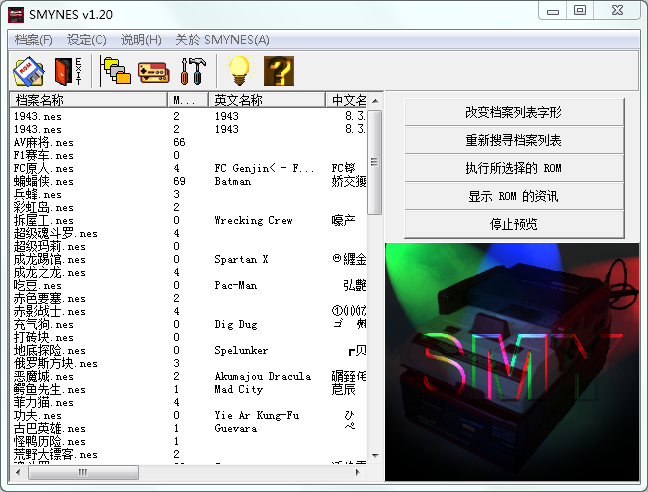Sort list by 档案名称 column header
This screenshot has height=492, width=648.
tap(88, 100)
